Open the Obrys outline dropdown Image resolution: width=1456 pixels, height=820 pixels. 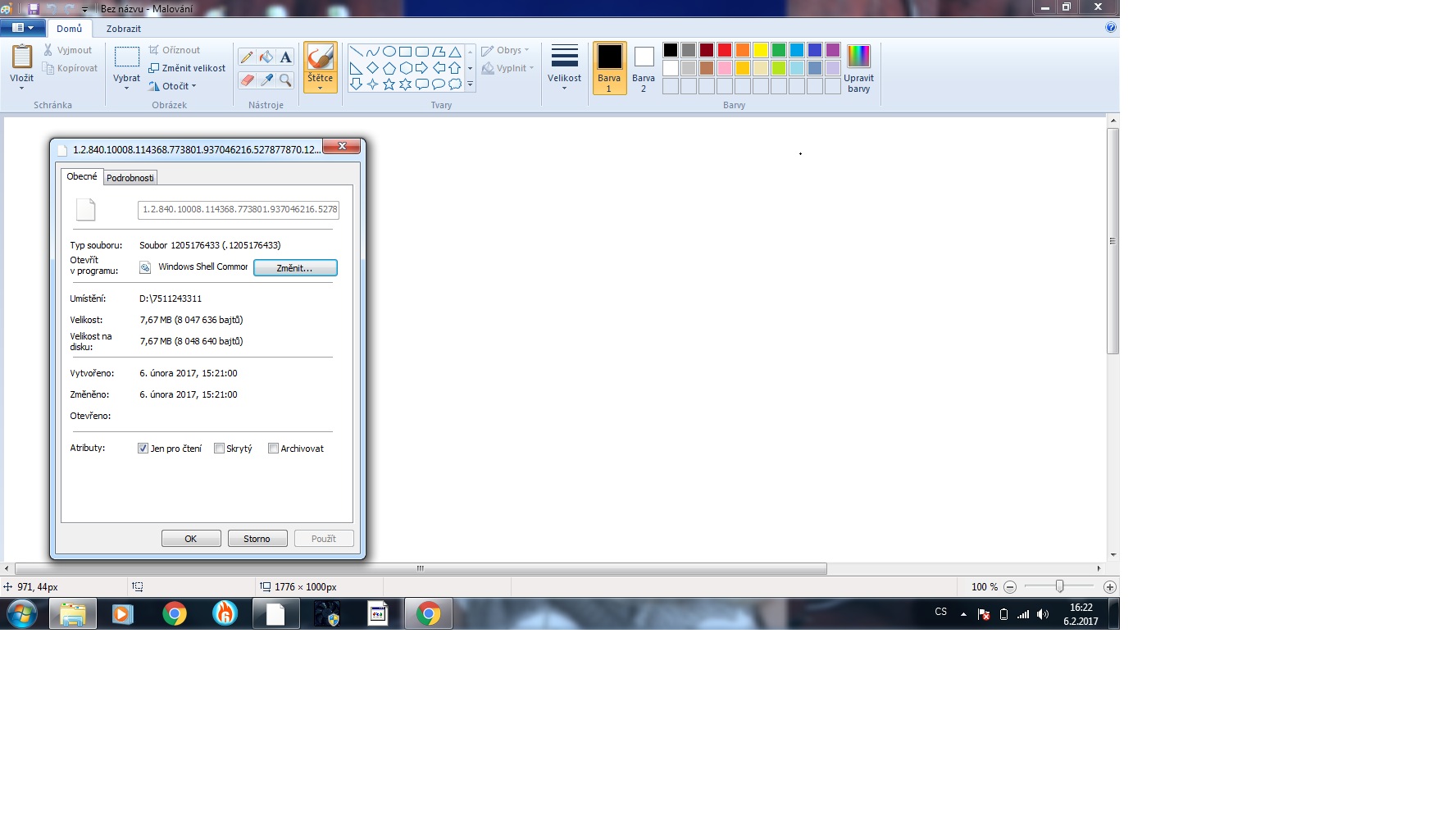pos(506,50)
